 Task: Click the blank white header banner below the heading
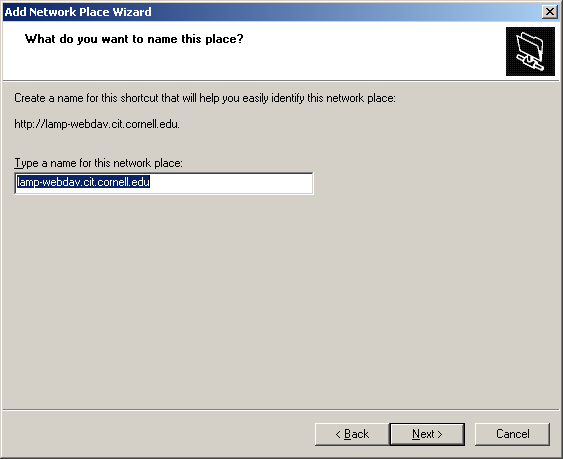pos(251,63)
